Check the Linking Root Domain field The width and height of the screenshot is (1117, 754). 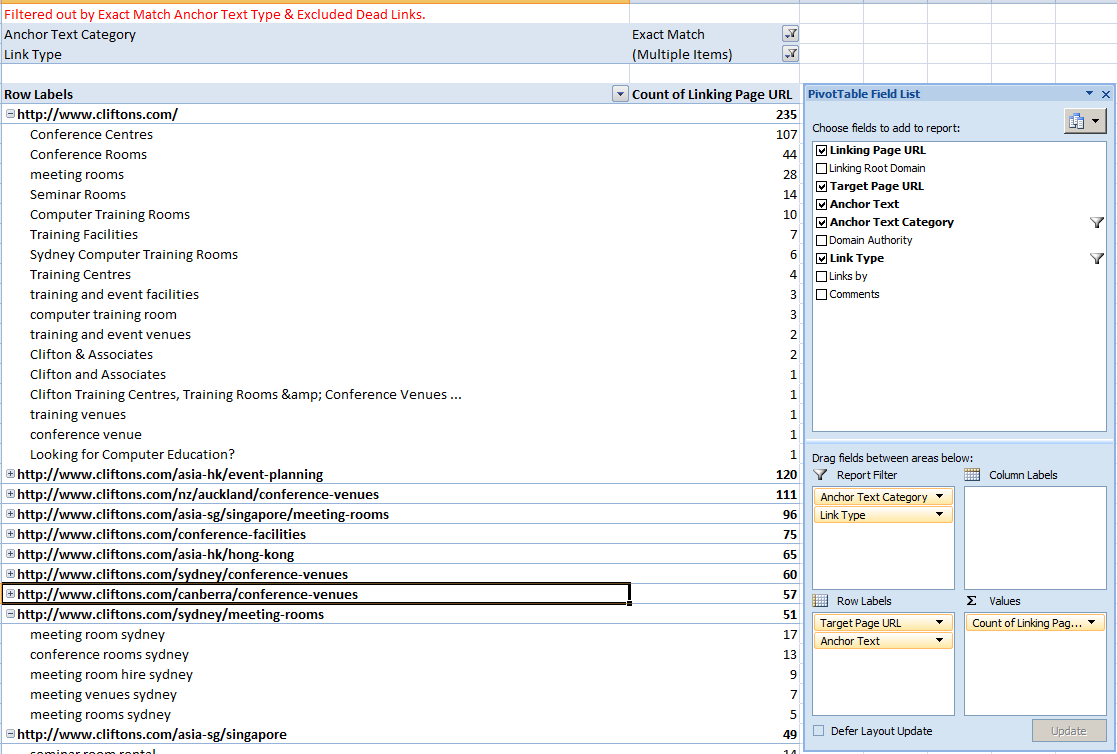tap(822, 168)
